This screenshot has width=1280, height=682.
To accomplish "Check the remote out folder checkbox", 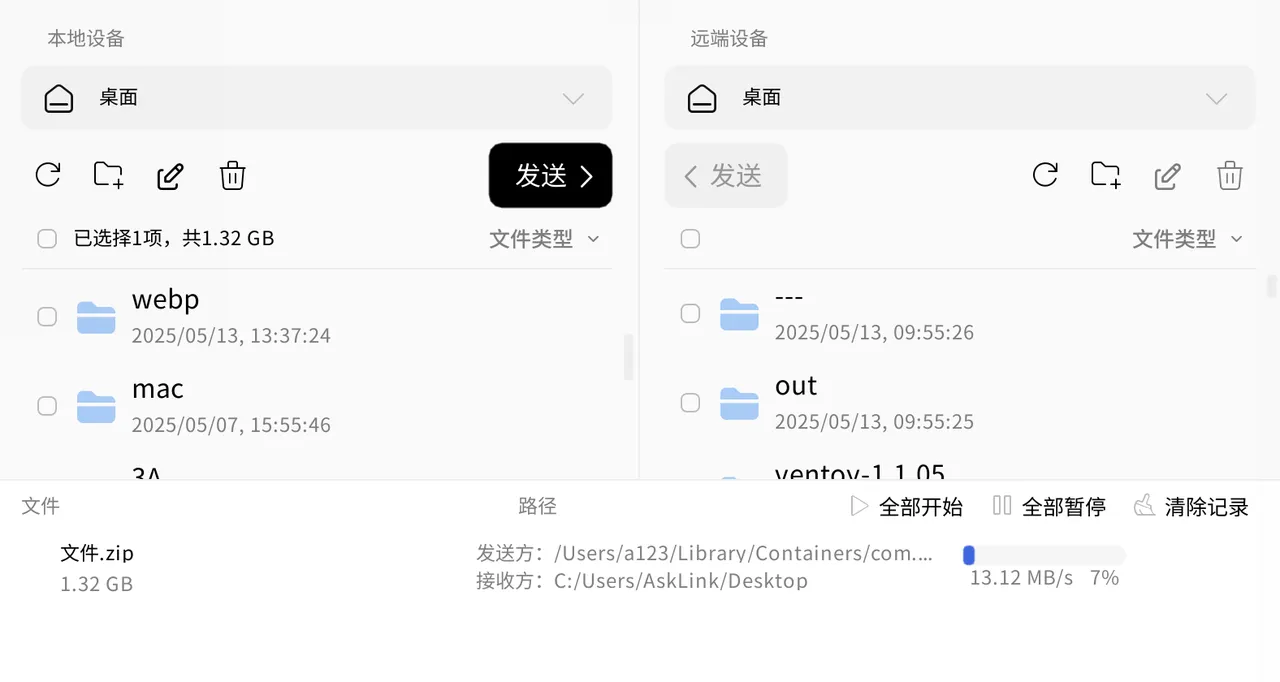I will (690, 402).
